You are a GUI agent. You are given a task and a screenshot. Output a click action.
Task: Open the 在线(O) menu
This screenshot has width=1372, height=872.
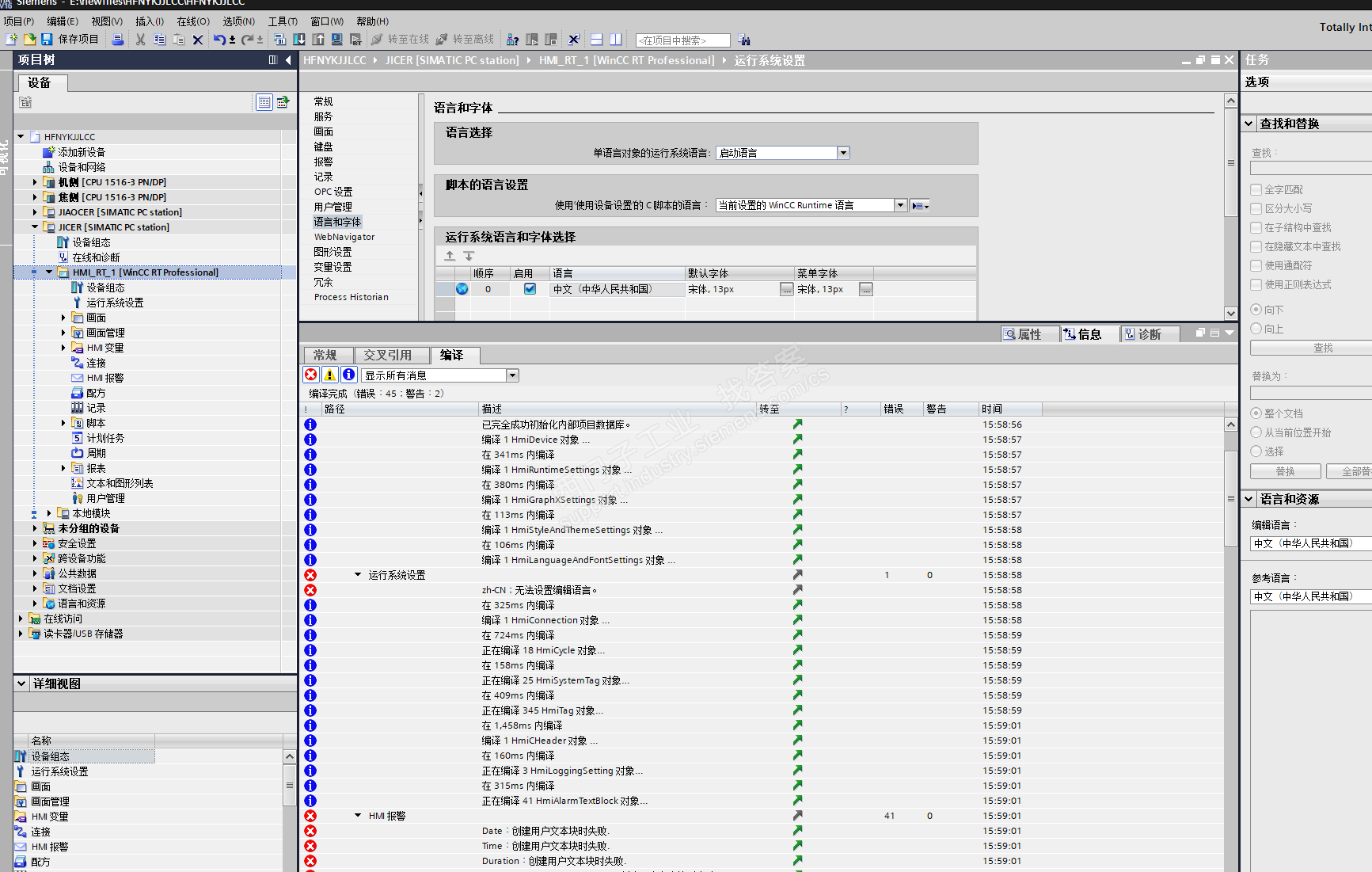tap(193, 21)
